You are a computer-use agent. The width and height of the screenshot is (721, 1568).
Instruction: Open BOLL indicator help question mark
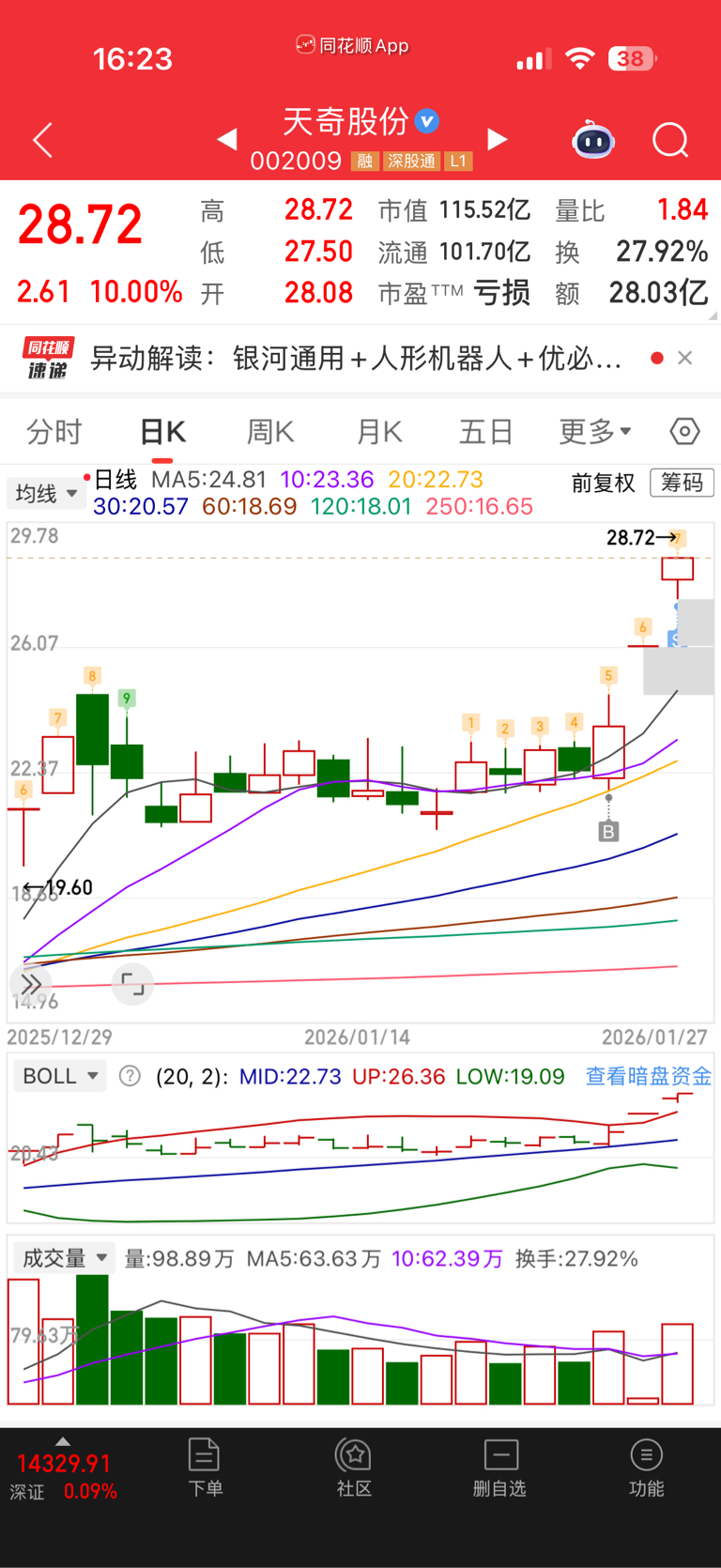pyautogui.click(x=130, y=1076)
